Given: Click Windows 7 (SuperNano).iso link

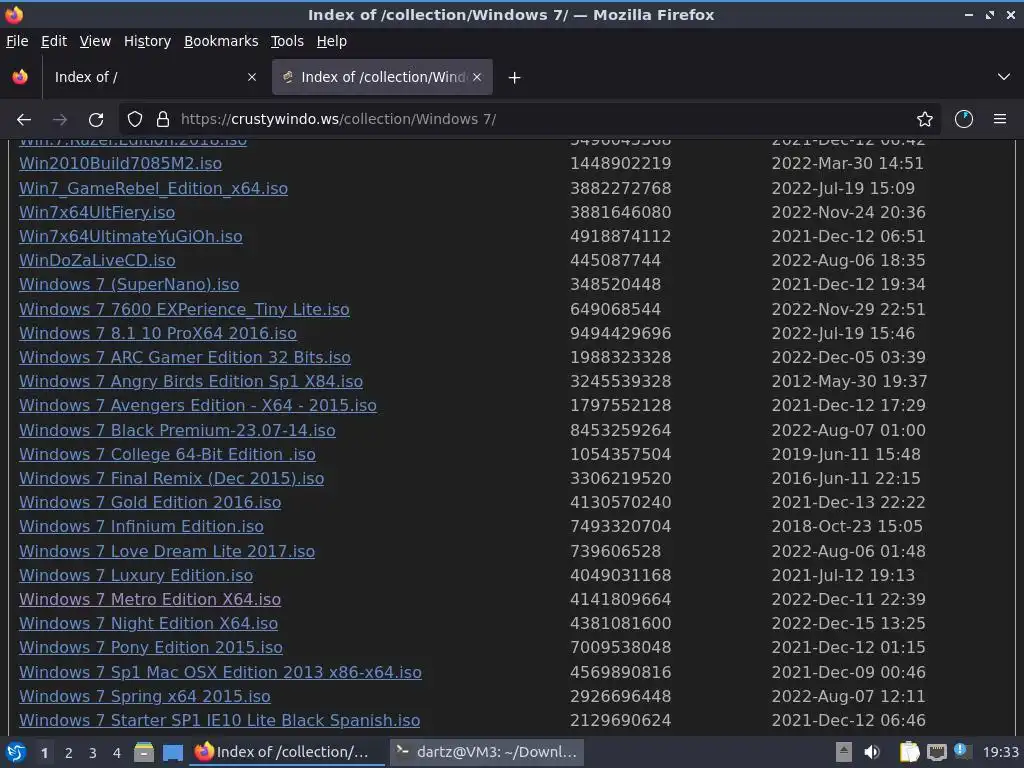Looking at the screenshot, I should tap(129, 285).
